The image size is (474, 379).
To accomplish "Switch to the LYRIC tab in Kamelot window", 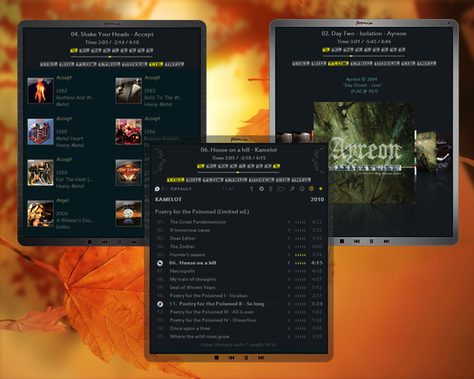I will tap(236, 180).
